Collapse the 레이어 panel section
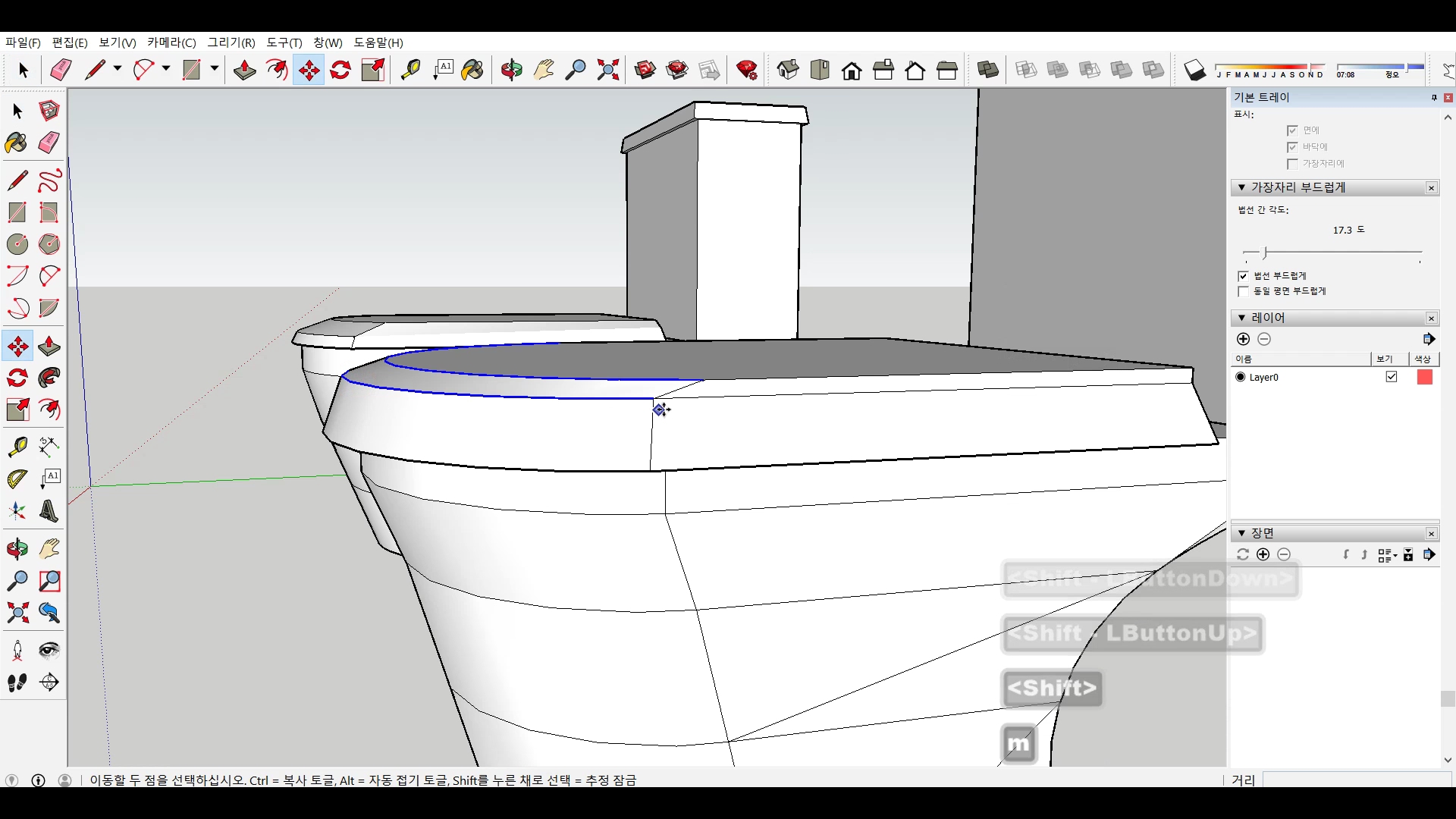Image resolution: width=1456 pixels, height=819 pixels. (1241, 318)
